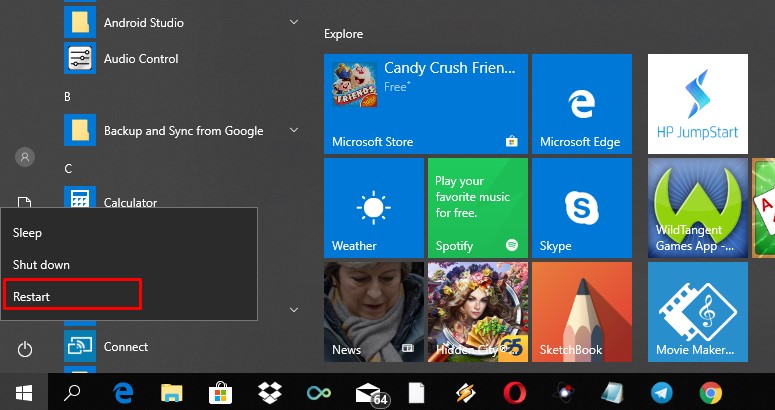Image resolution: width=775 pixels, height=410 pixels.
Task: Open the infinity-loop app in the taskbar
Action: pos(318,393)
